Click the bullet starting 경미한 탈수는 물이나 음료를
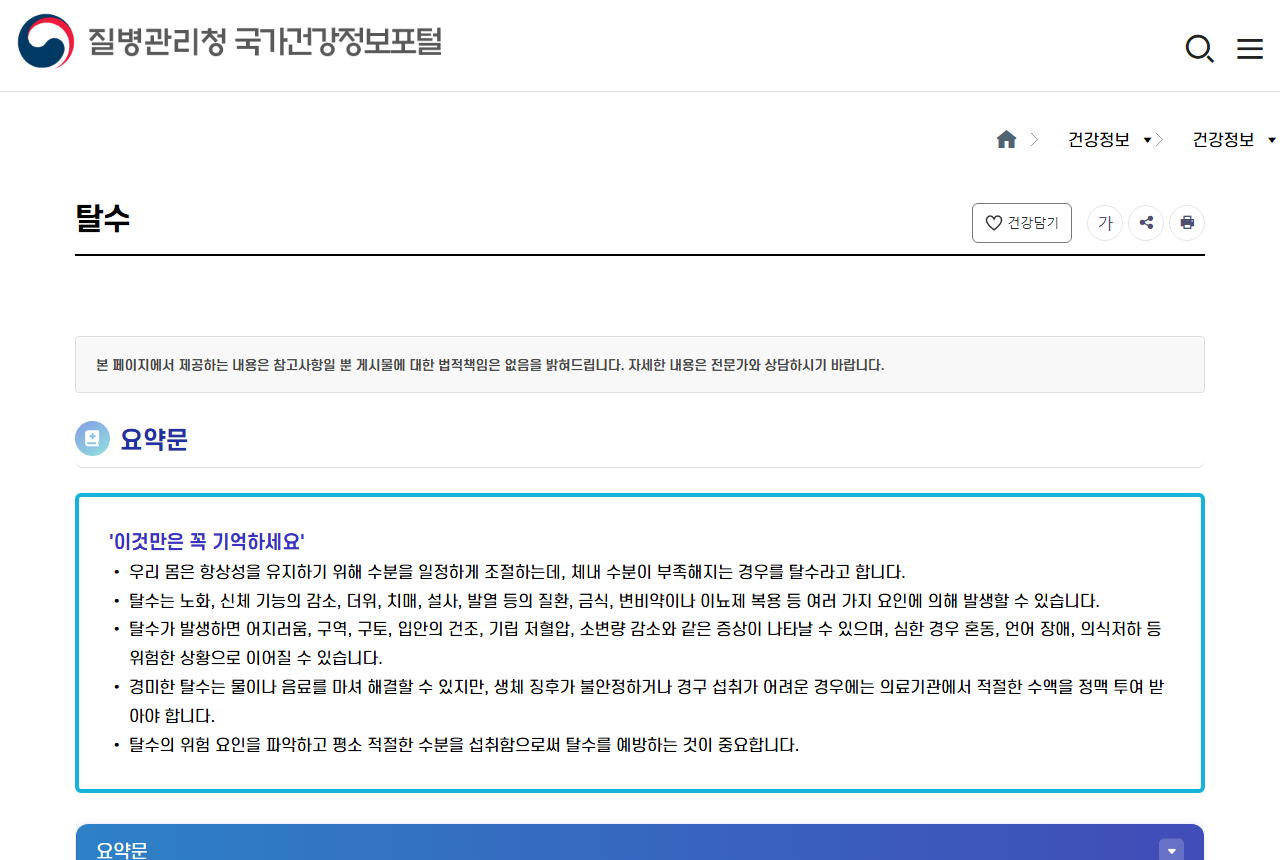This screenshot has height=860, width=1280. coord(647,701)
